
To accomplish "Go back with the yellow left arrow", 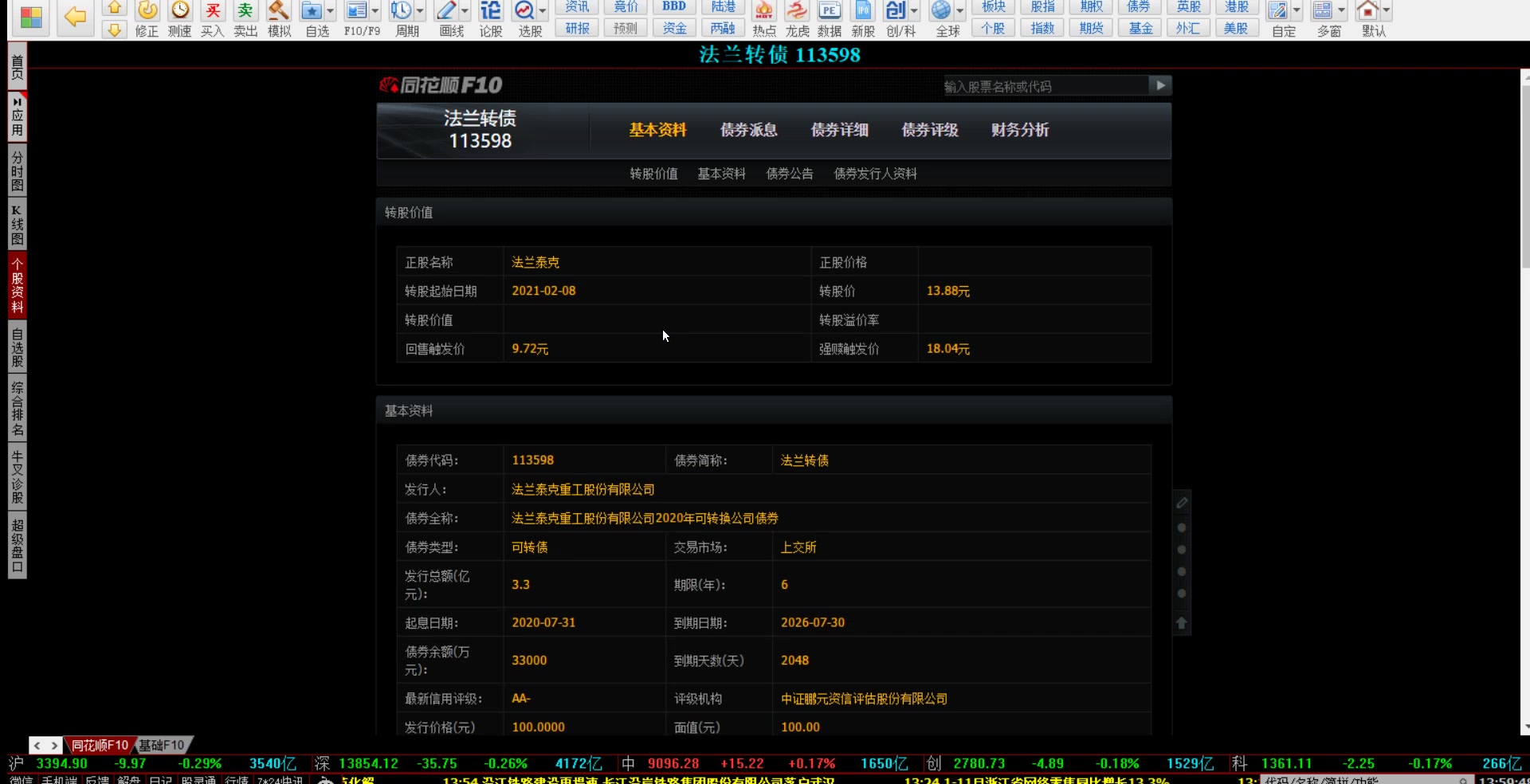I will pyautogui.click(x=75, y=17).
